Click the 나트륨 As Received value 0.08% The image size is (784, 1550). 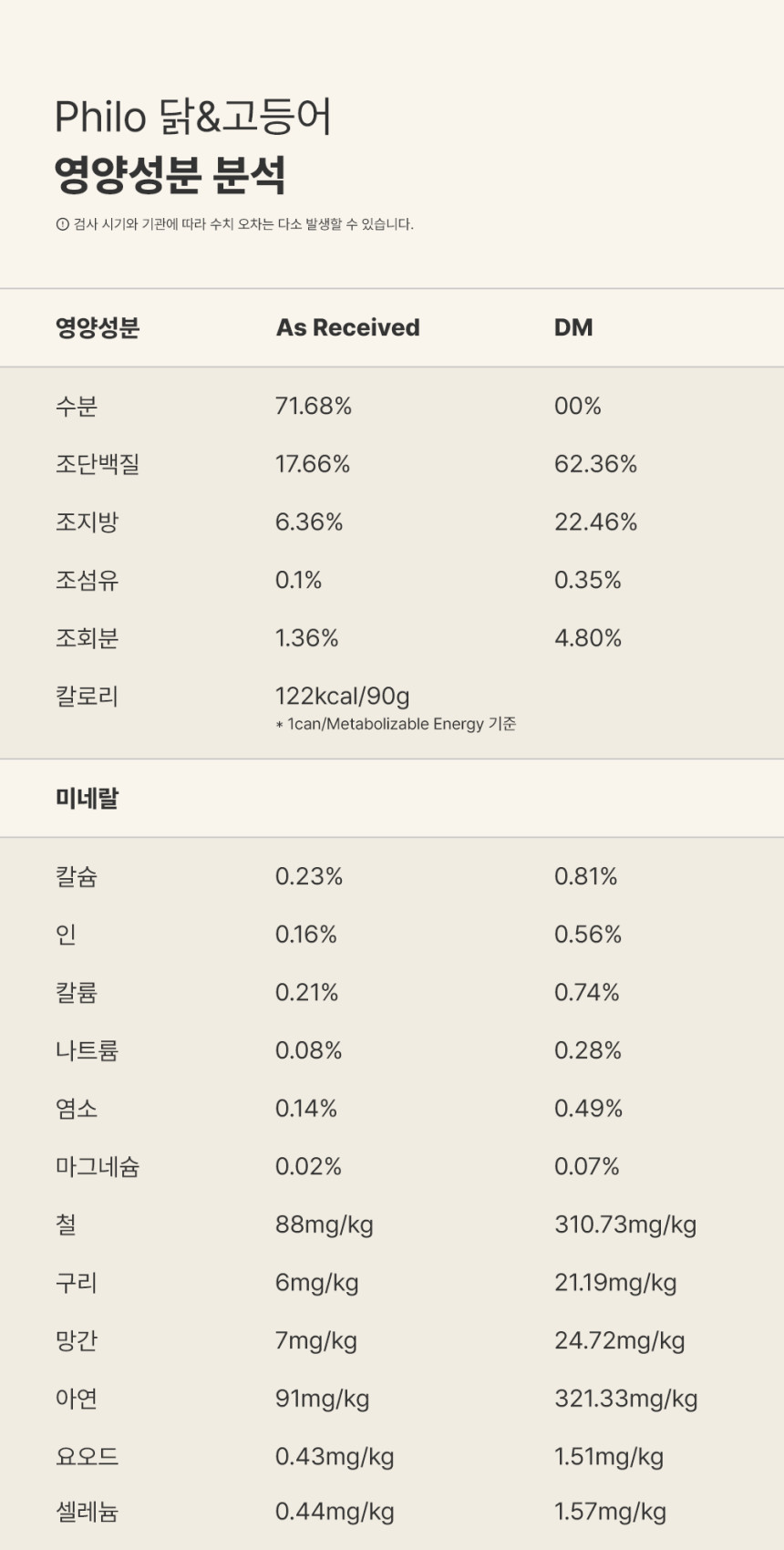click(x=308, y=1050)
